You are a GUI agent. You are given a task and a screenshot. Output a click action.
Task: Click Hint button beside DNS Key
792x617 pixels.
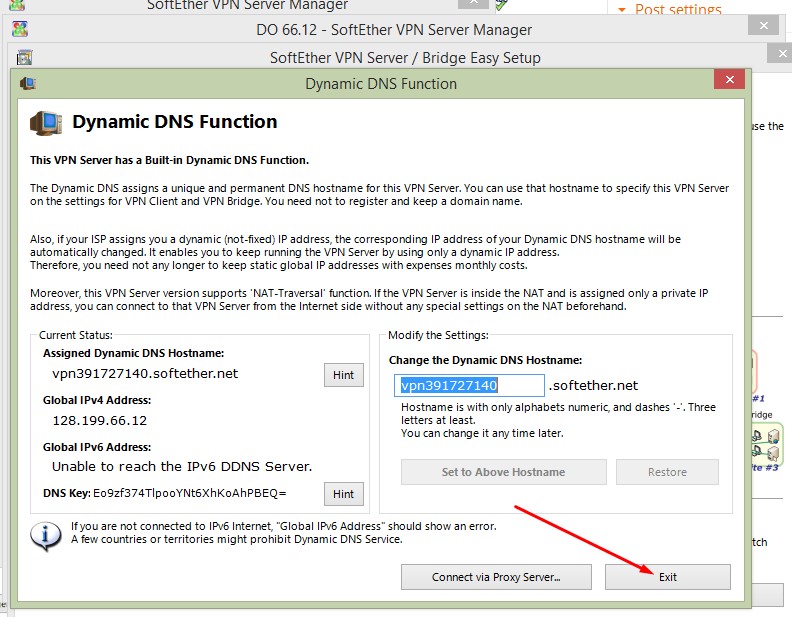(x=343, y=494)
